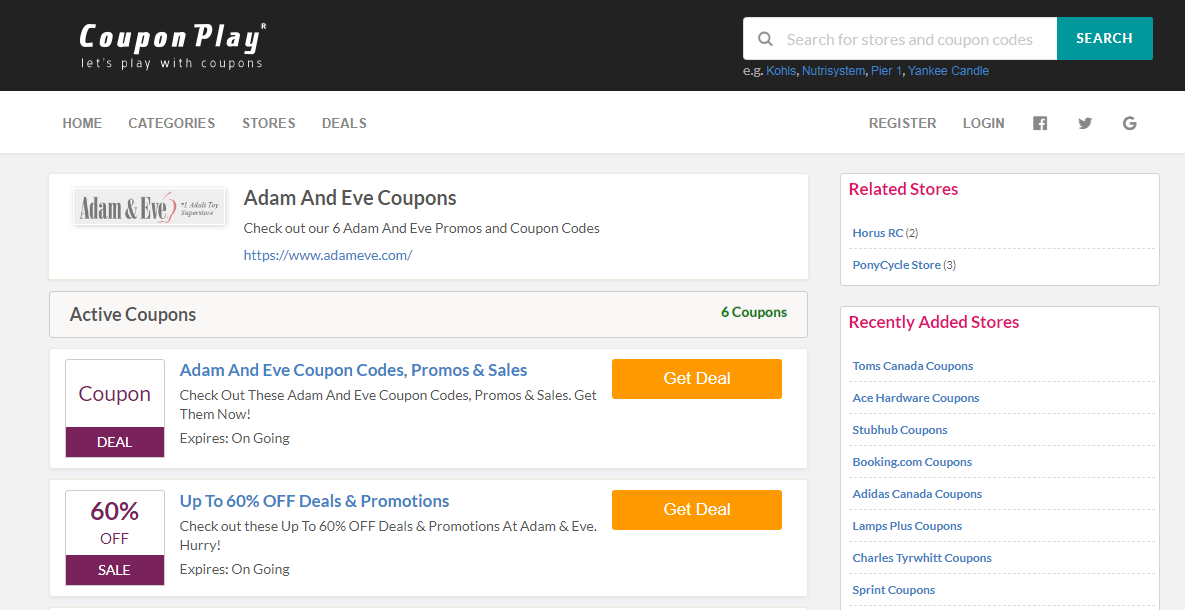
Task: Click the 'Related Stores' heading
Action: (903, 189)
